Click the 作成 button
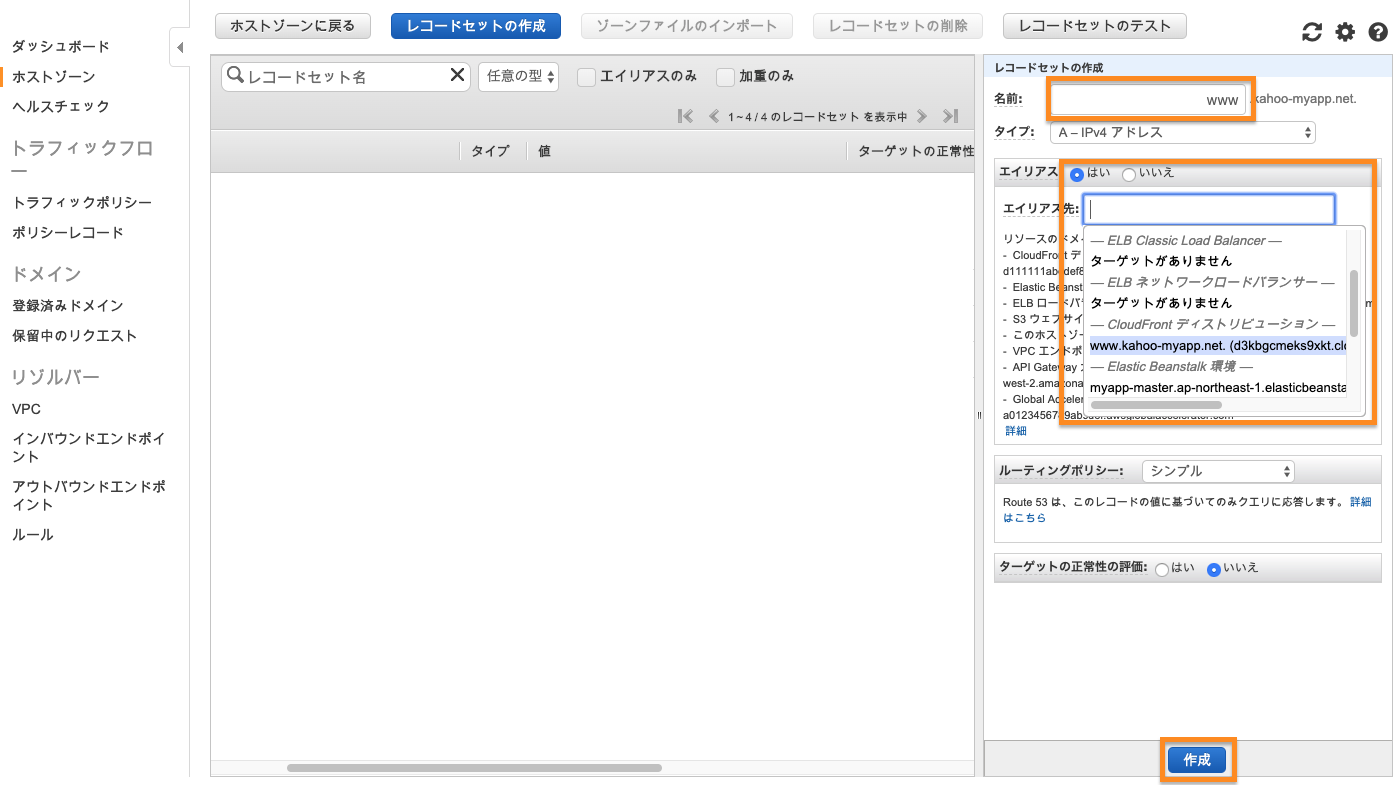 click(1197, 760)
